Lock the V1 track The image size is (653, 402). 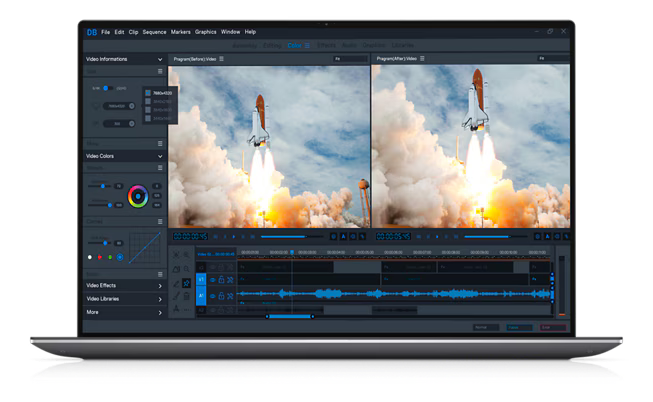221,280
